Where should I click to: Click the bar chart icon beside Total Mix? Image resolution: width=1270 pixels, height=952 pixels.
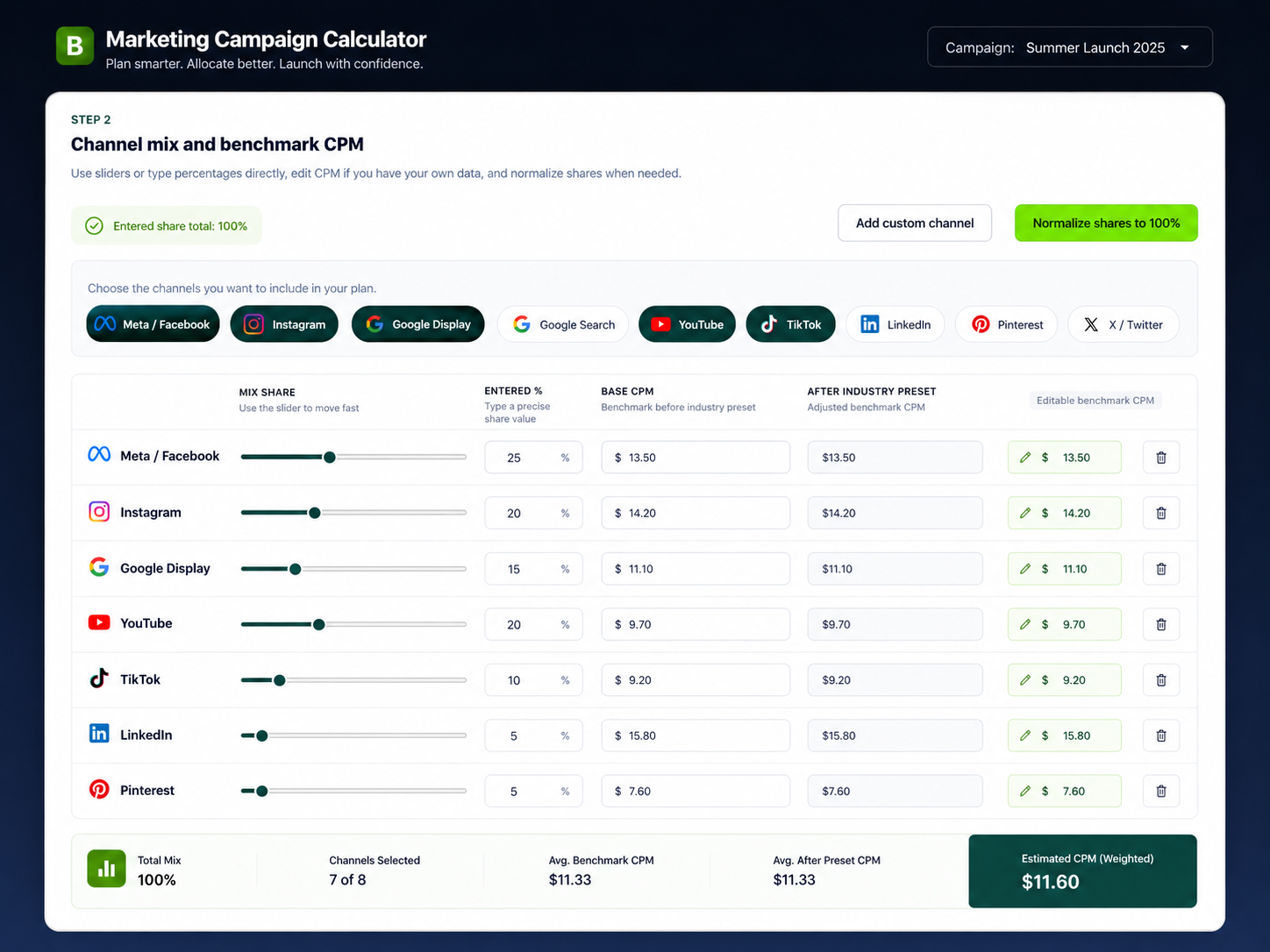pos(106,869)
